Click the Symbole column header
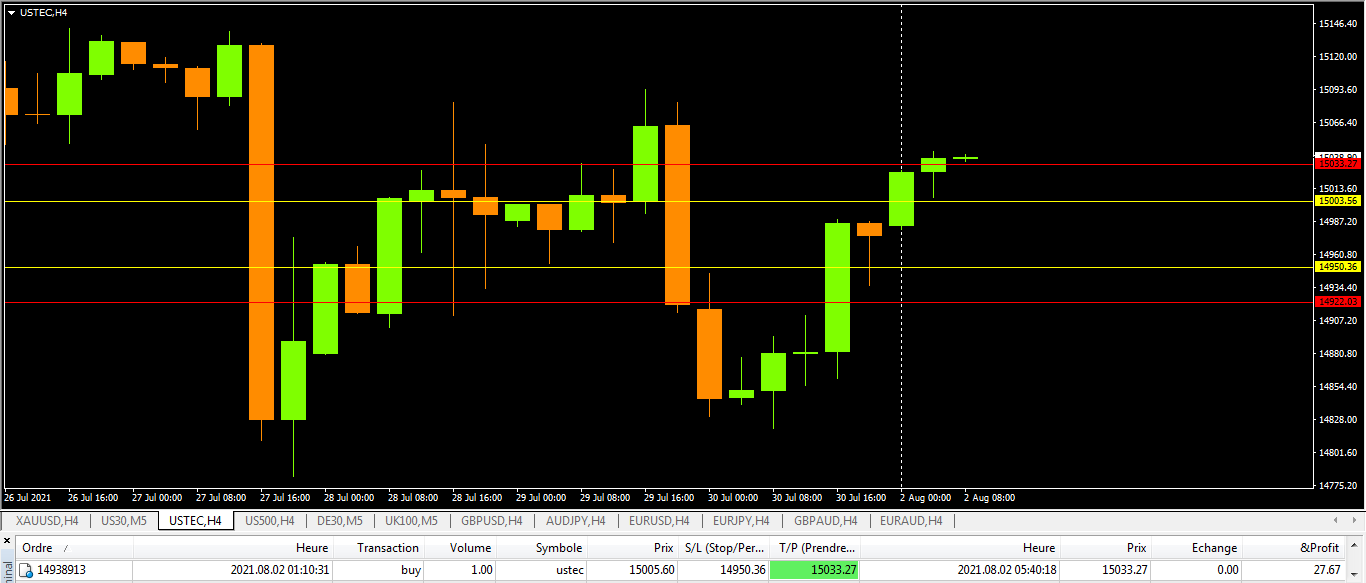Viewport: 1366px width, 583px height. pos(558,548)
